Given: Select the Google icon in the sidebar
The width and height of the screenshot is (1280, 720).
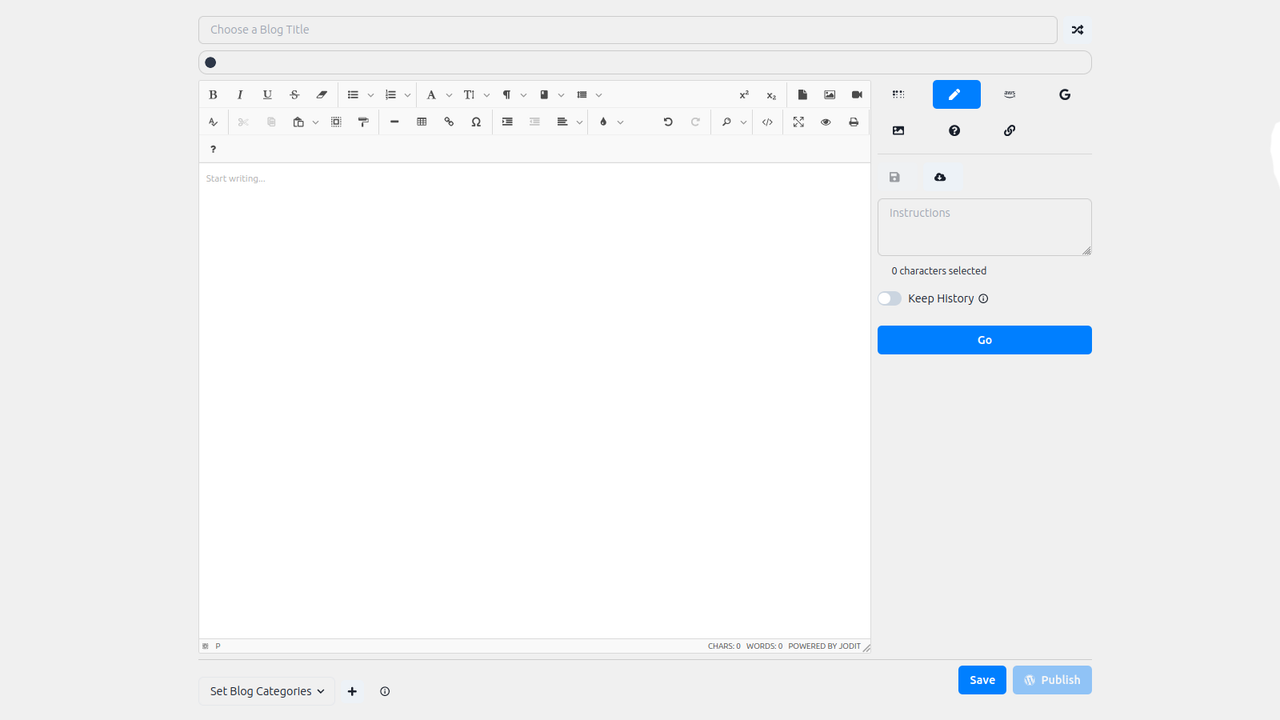Looking at the screenshot, I should click(1064, 94).
